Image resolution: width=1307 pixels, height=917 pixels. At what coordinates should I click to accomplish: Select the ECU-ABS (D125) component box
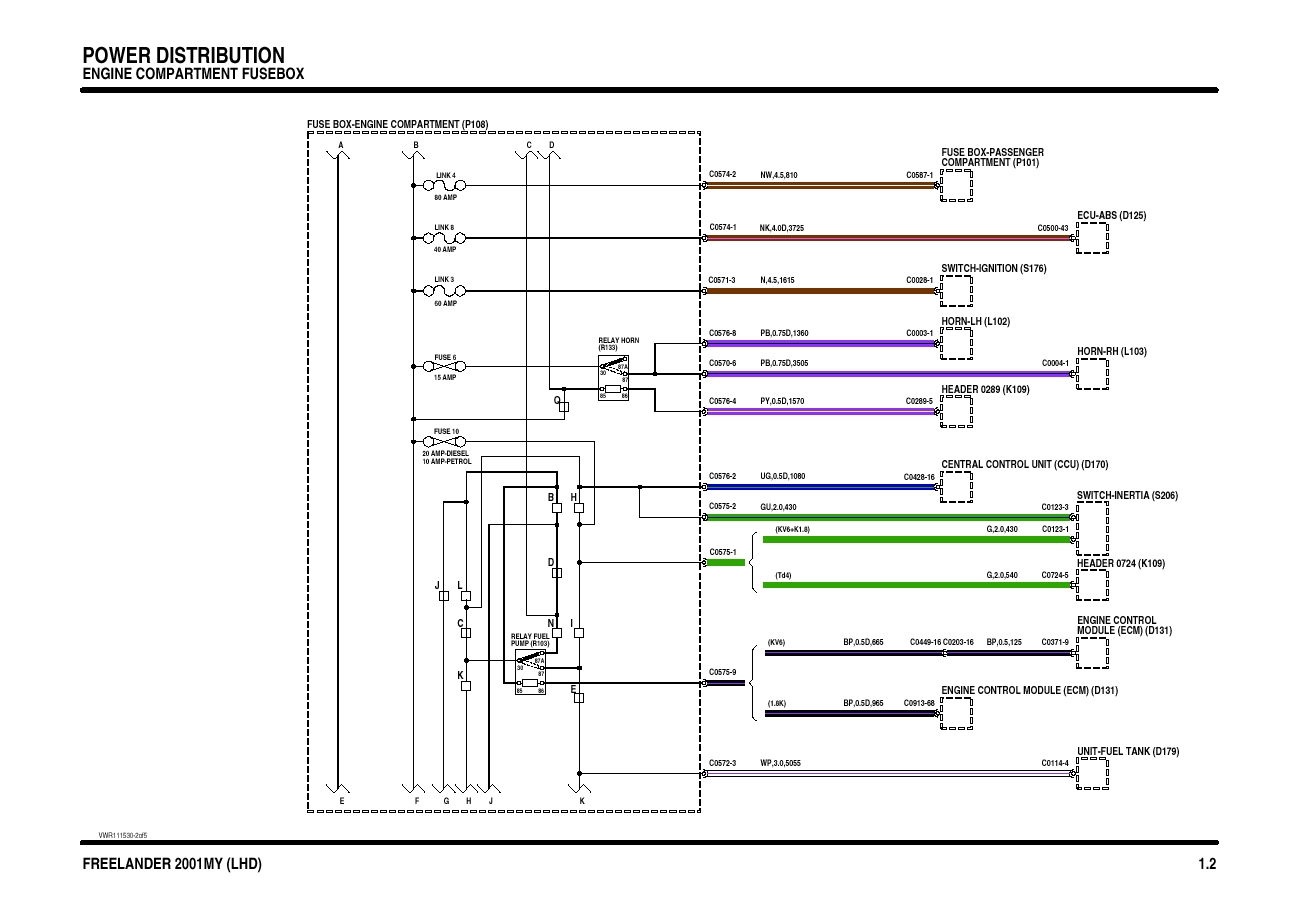(1092, 239)
